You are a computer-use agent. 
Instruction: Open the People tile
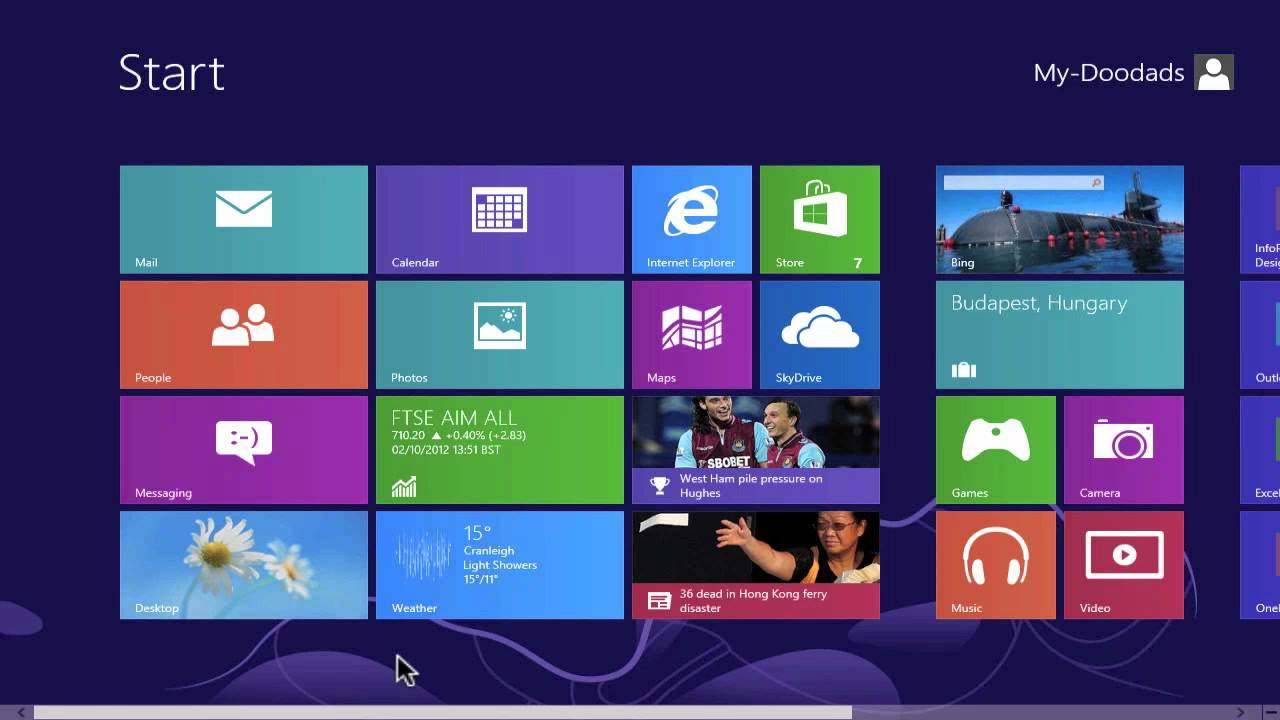[244, 334]
